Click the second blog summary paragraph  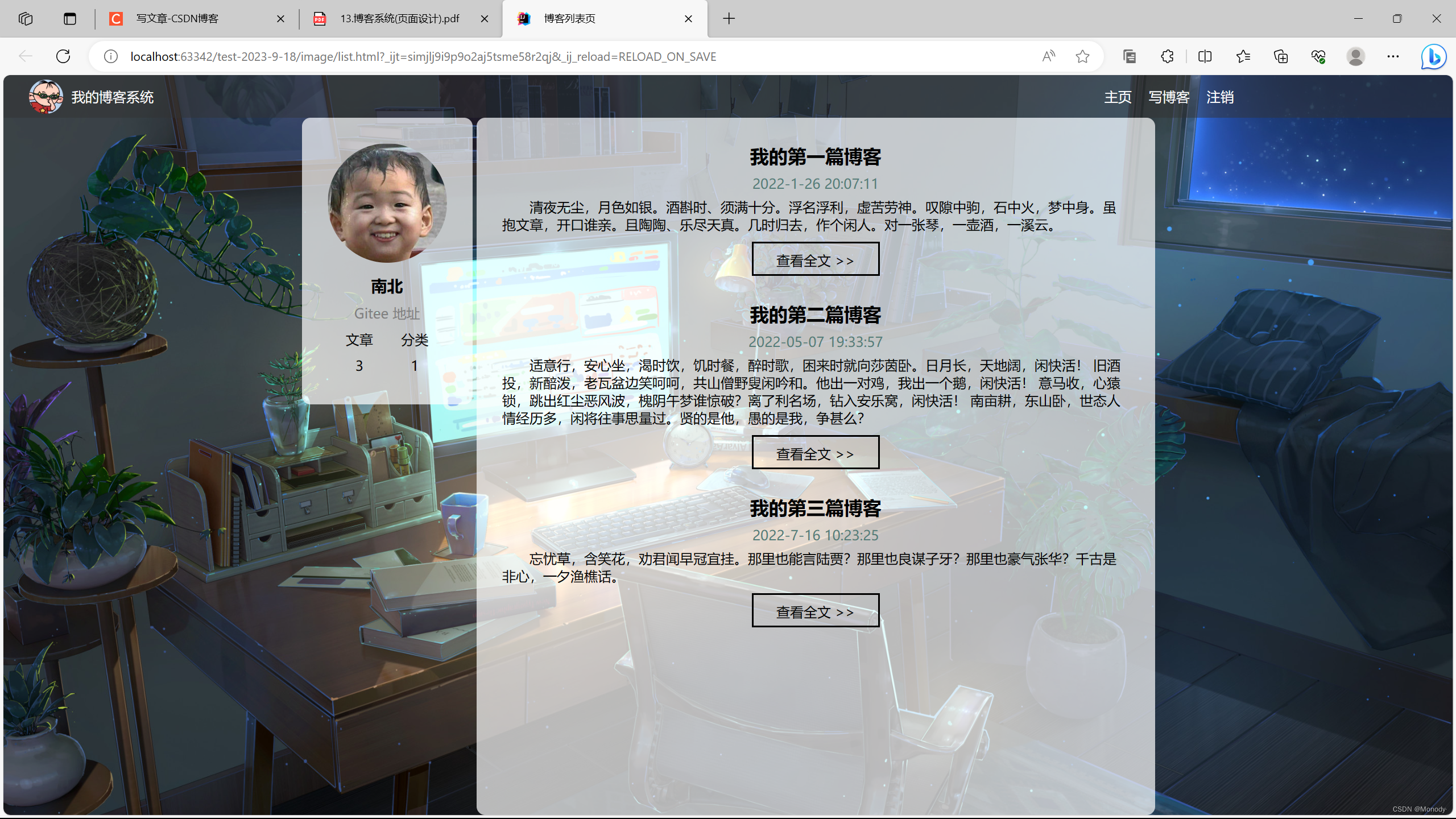click(811, 392)
